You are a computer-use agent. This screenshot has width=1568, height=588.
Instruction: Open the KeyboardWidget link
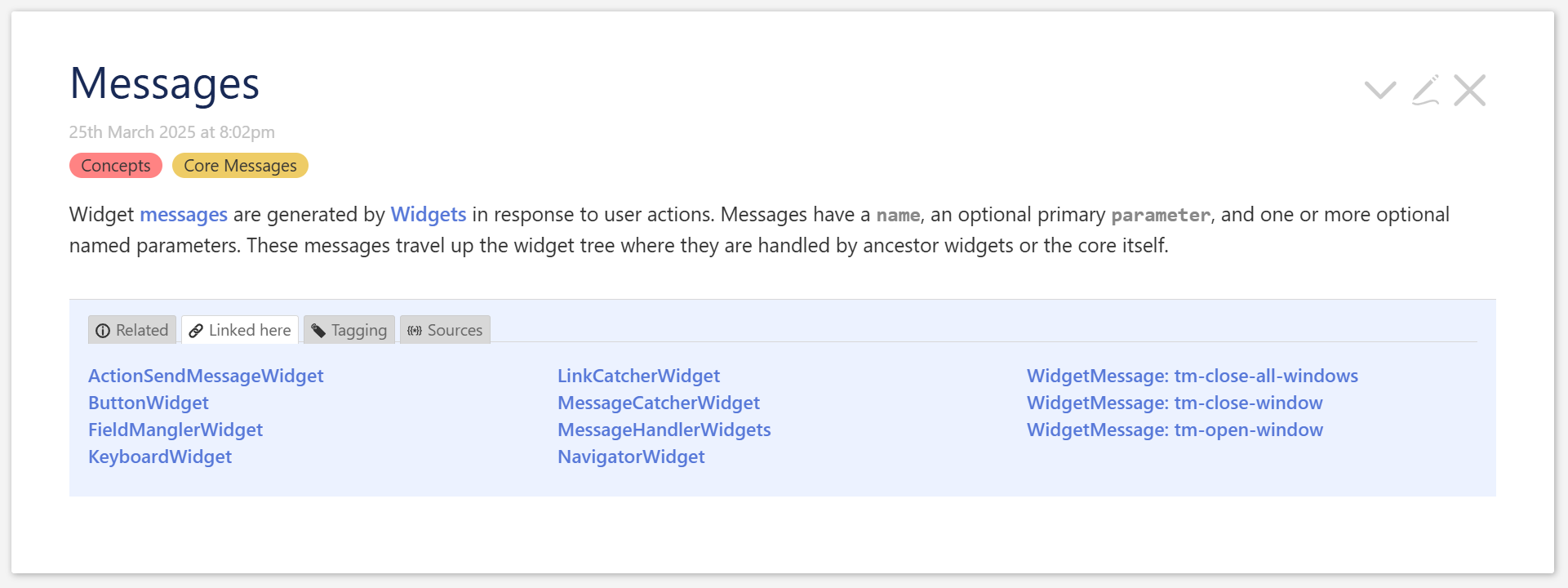(x=160, y=457)
